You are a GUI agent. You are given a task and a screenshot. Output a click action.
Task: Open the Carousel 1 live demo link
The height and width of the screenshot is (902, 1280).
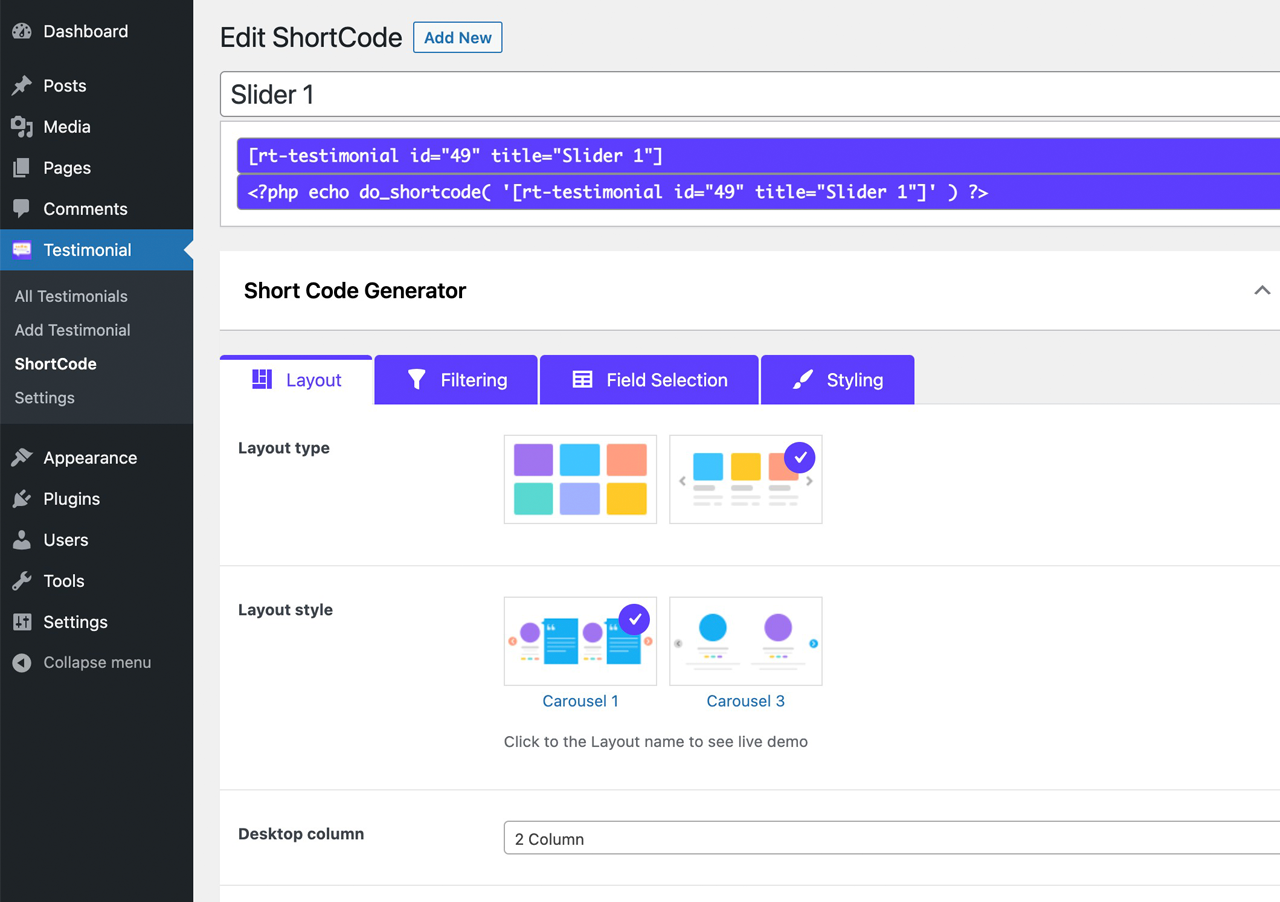[580, 701]
